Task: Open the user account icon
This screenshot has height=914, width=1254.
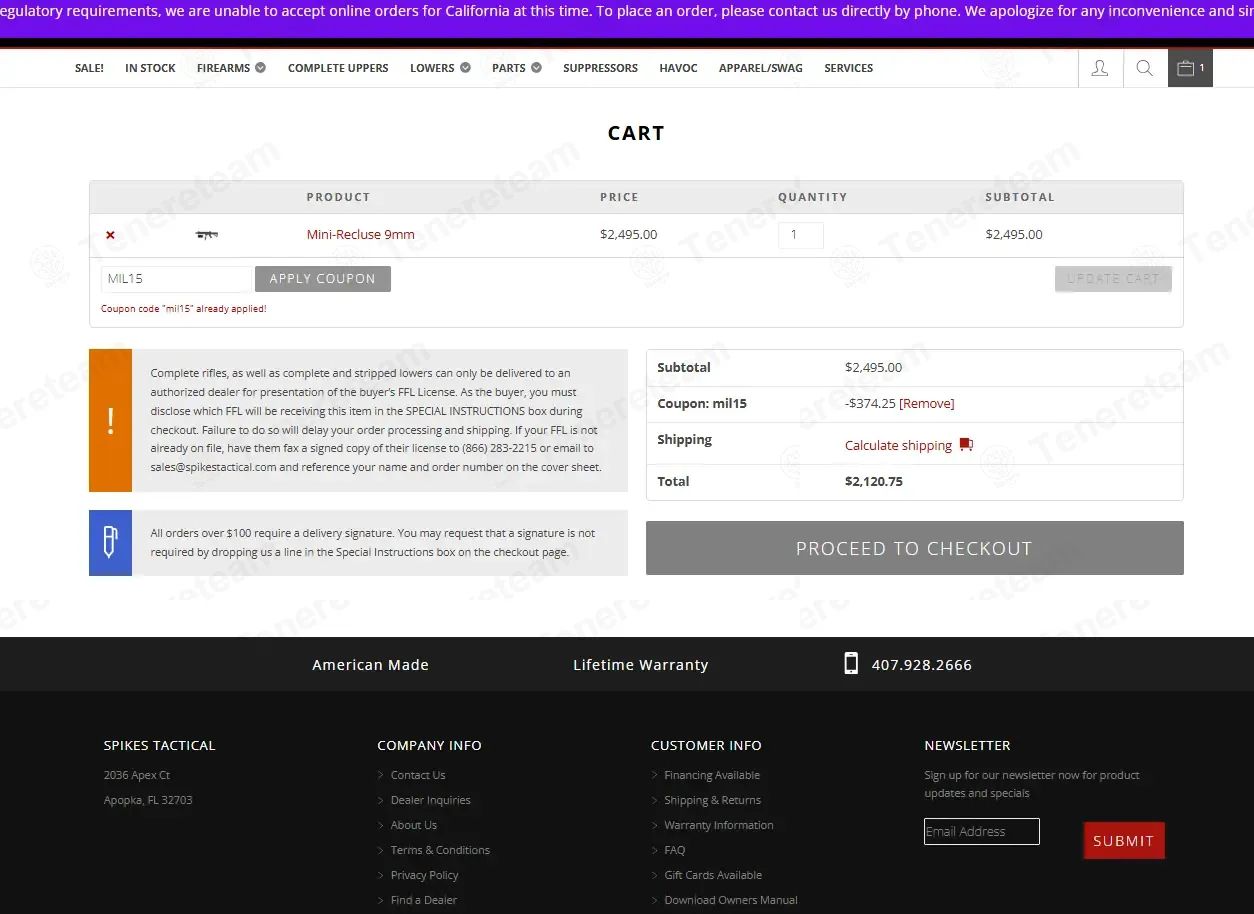Action: coord(1100,68)
